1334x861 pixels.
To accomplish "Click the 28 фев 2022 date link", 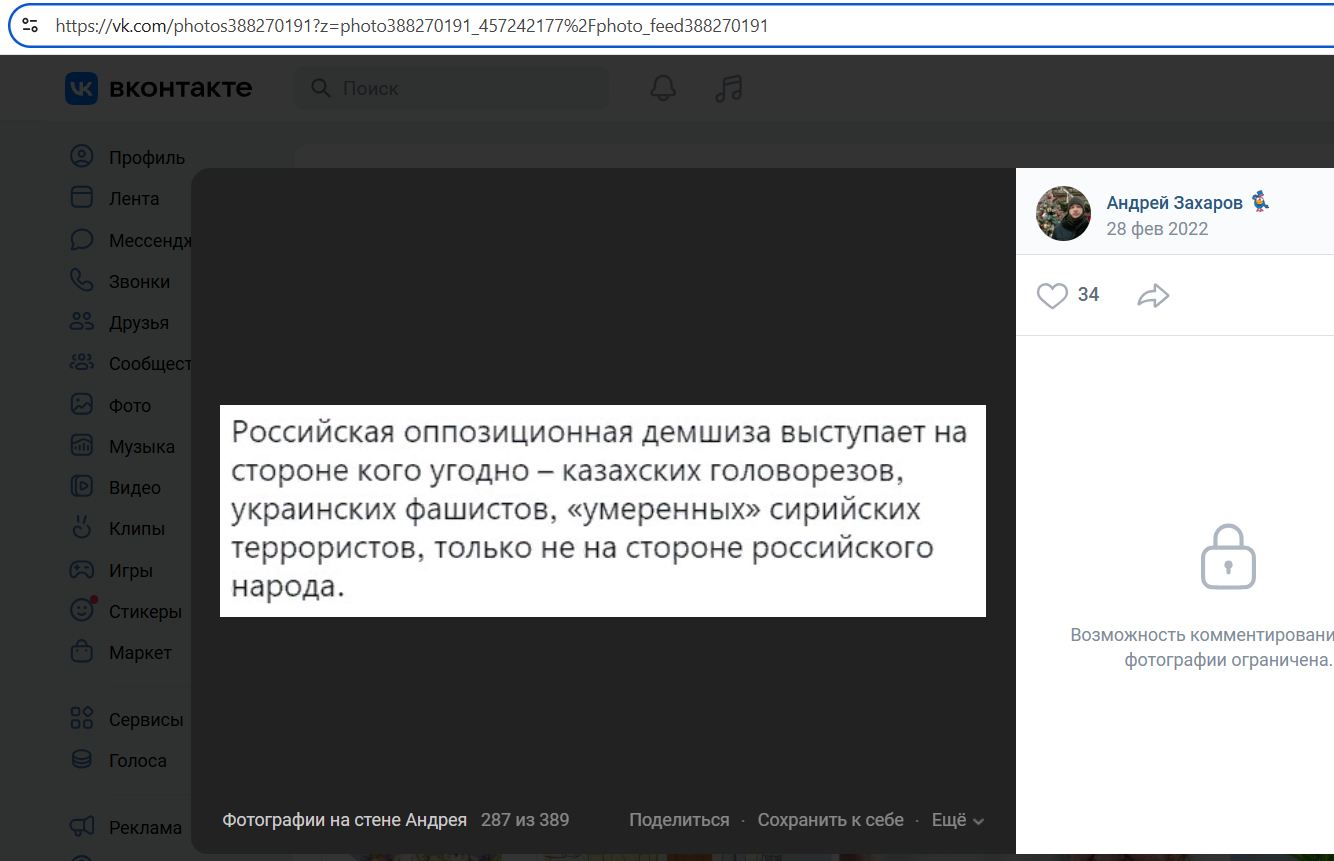I will pos(1157,229).
